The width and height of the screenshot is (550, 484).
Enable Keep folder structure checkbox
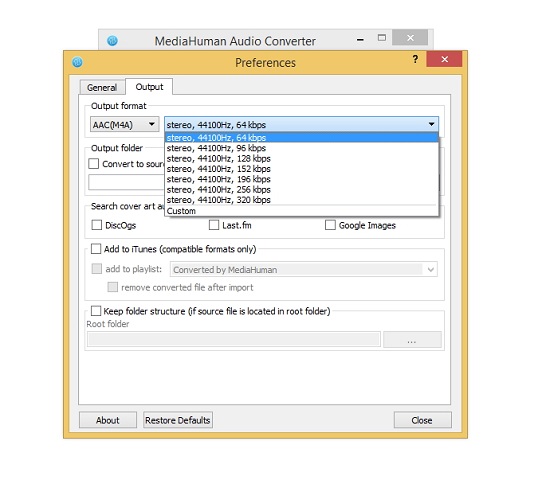[96, 311]
